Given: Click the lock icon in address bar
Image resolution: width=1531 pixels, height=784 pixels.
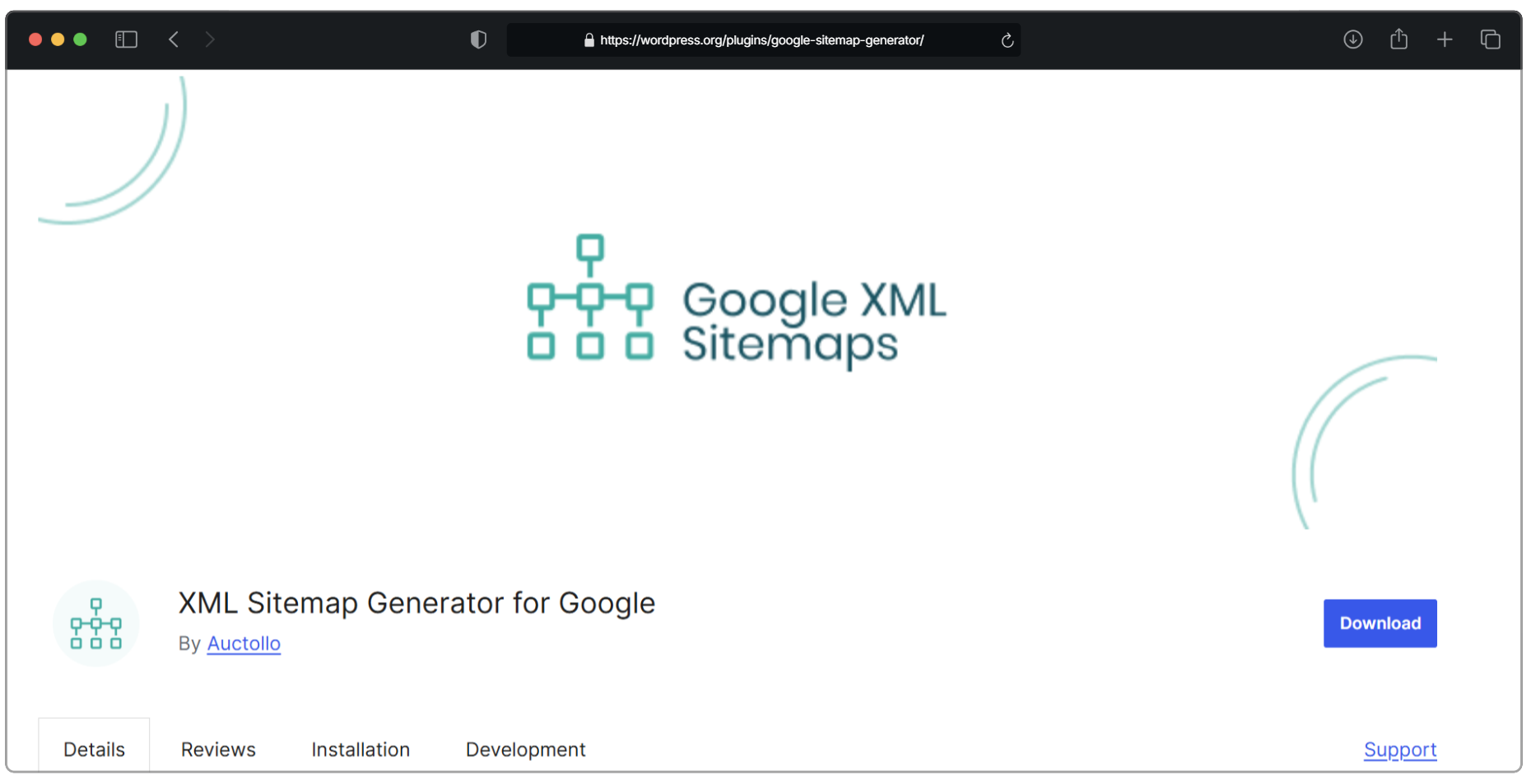Looking at the screenshot, I should (589, 40).
